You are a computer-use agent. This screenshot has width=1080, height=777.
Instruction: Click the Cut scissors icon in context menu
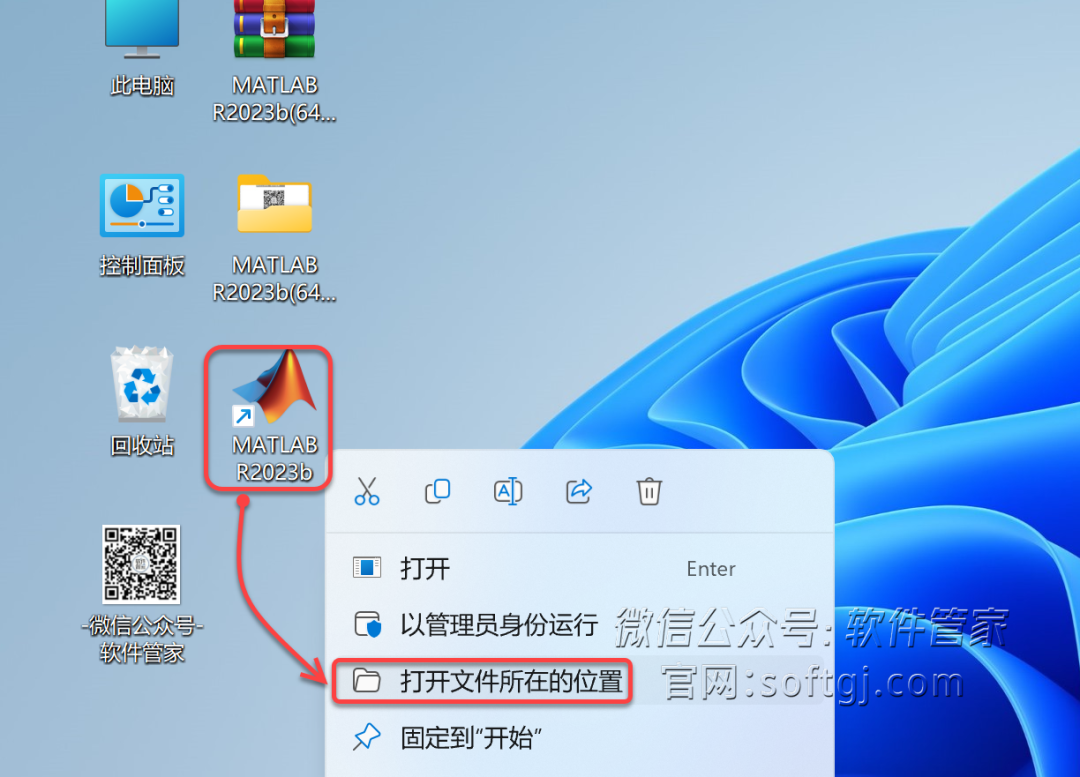coord(366,492)
